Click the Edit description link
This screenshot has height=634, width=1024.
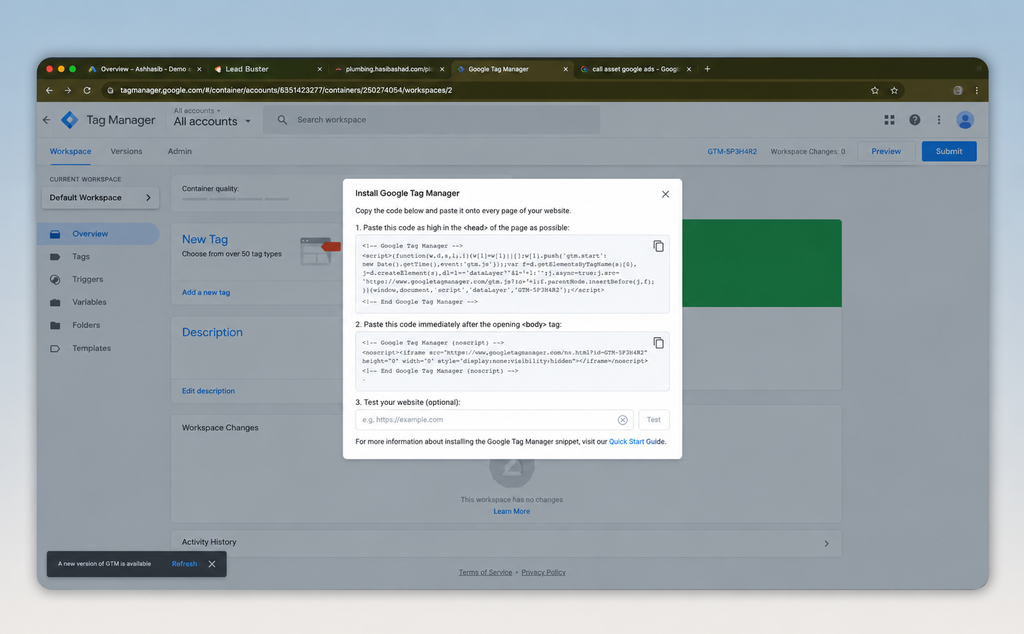208,391
